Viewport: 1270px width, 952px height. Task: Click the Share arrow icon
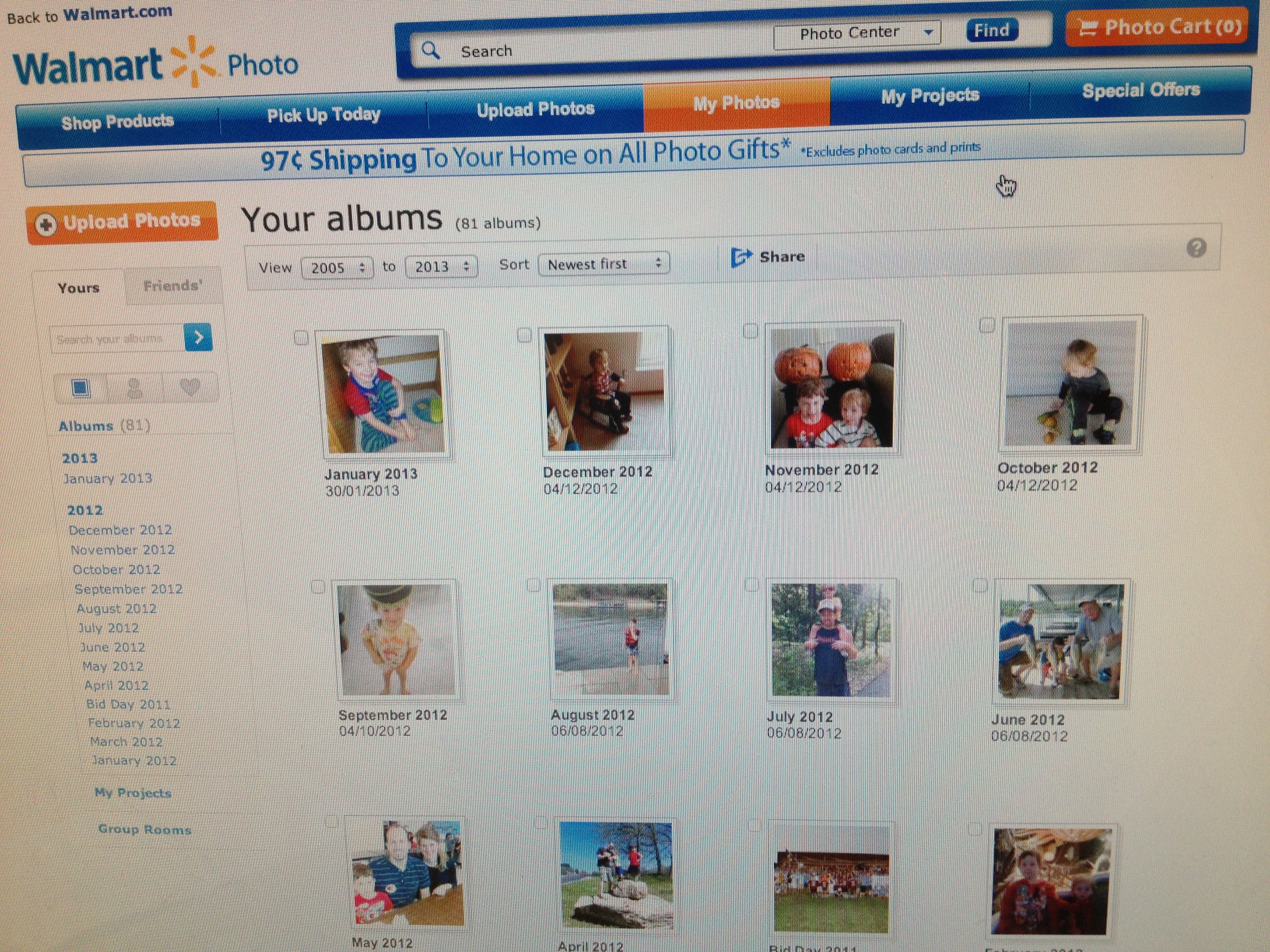741,257
